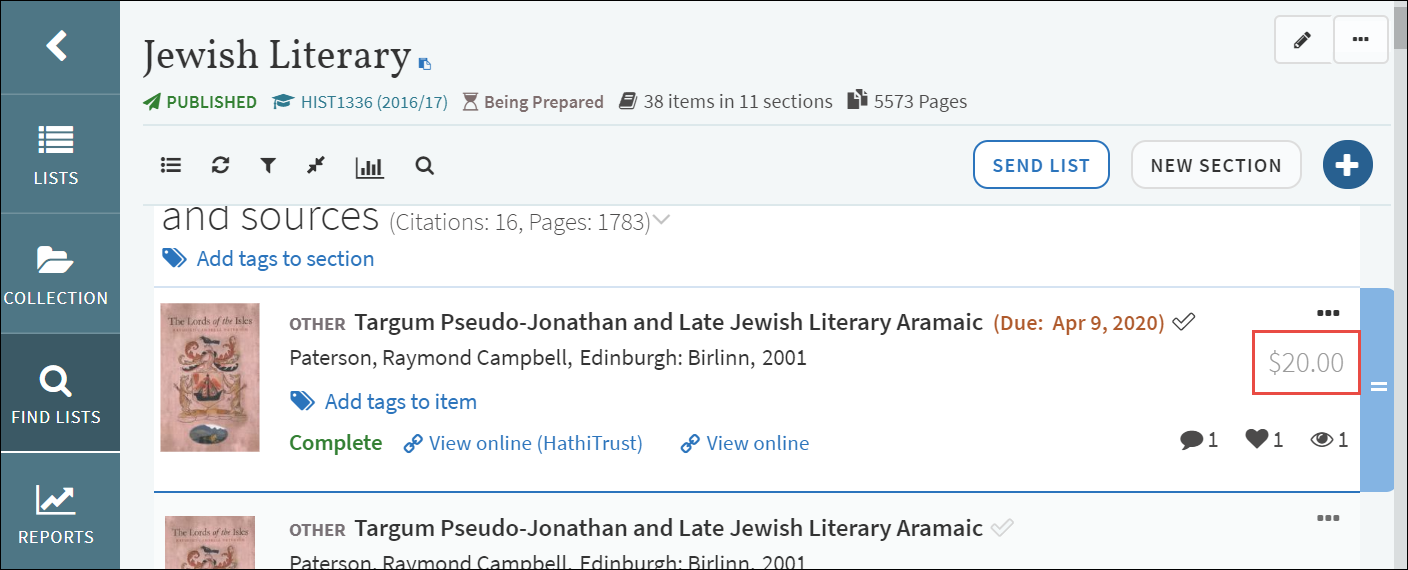Screen dimensions: 1408x570
Task: Click the first citation's book cover thumbnail
Action: tap(210, 377)
